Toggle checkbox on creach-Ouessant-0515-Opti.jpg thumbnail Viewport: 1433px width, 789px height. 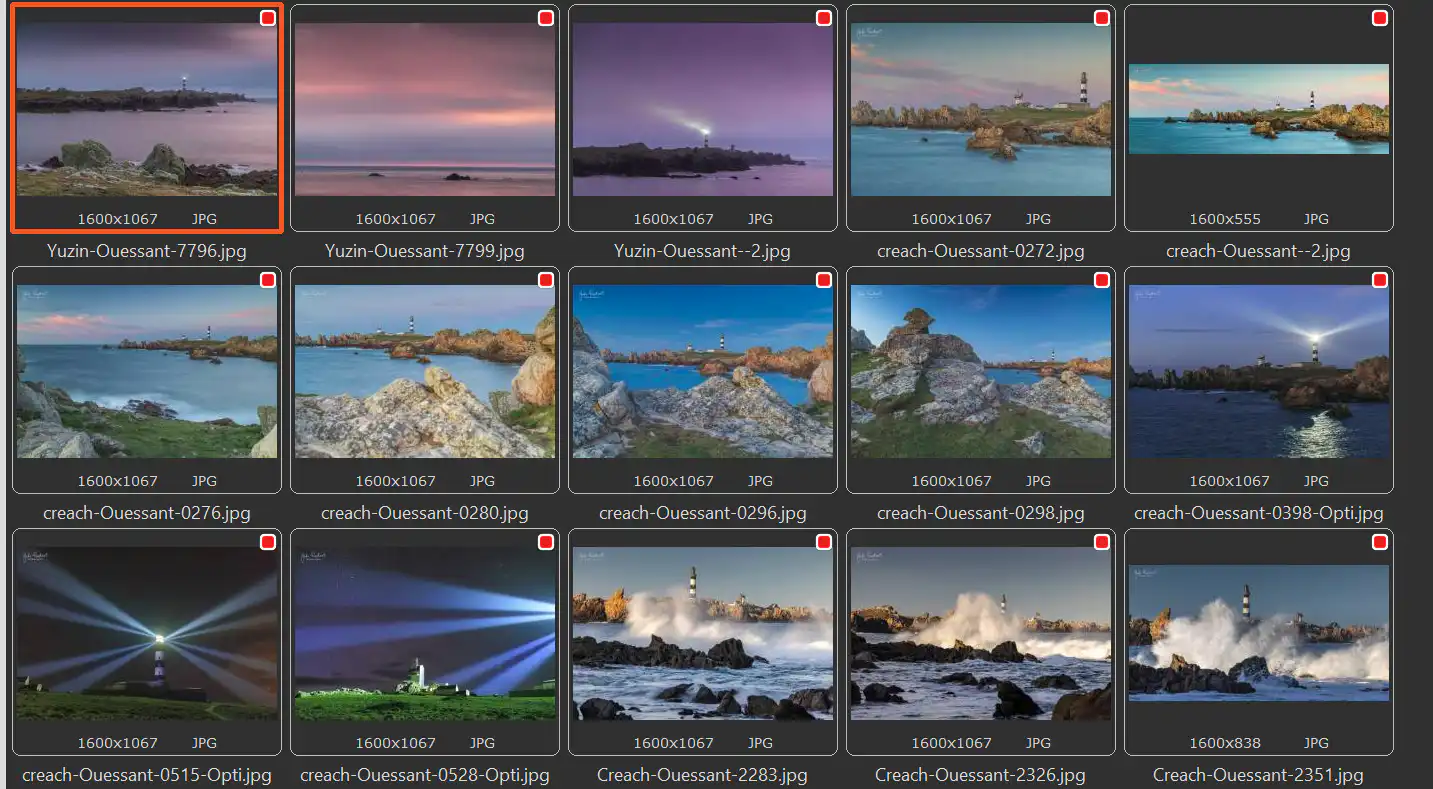click(267, 543)
